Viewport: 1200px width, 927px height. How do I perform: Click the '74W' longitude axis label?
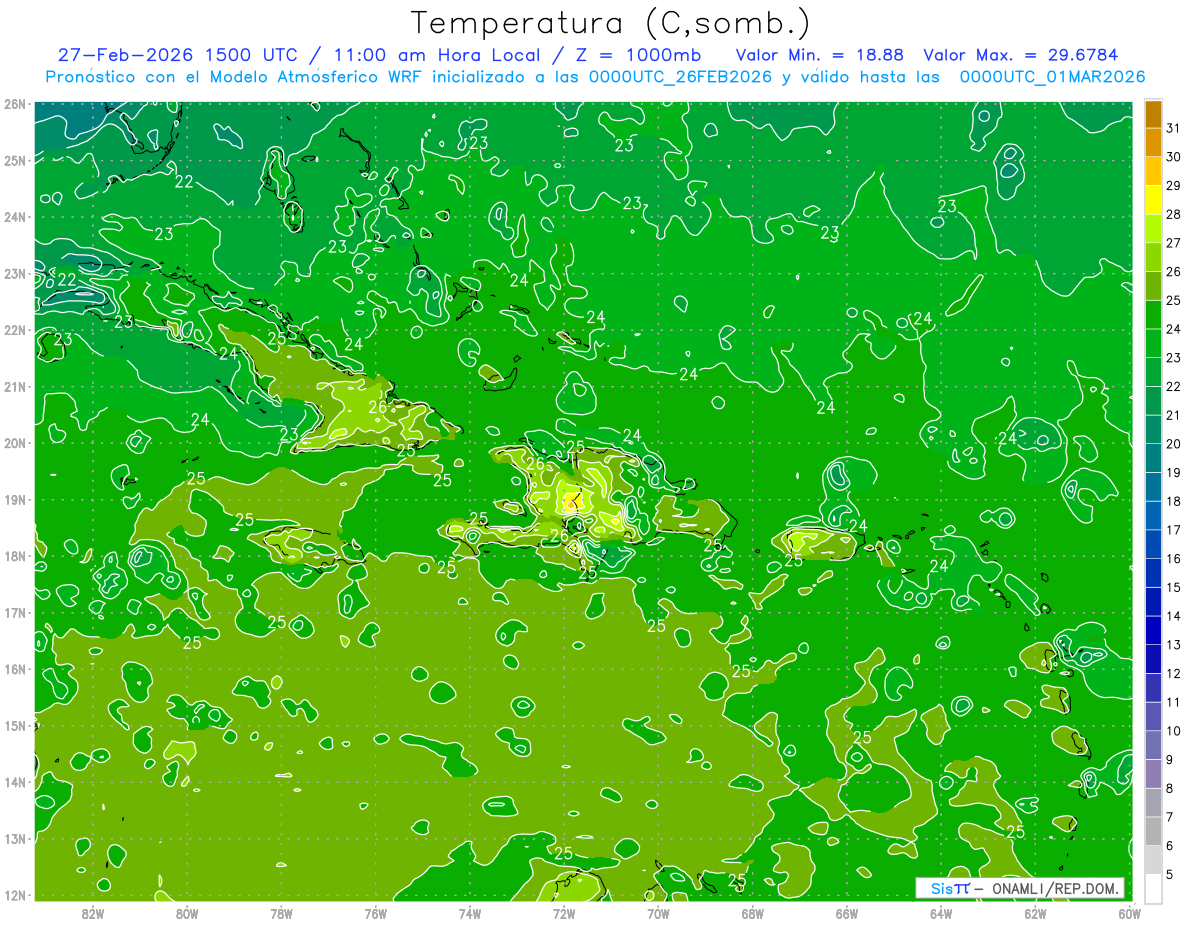470,912
